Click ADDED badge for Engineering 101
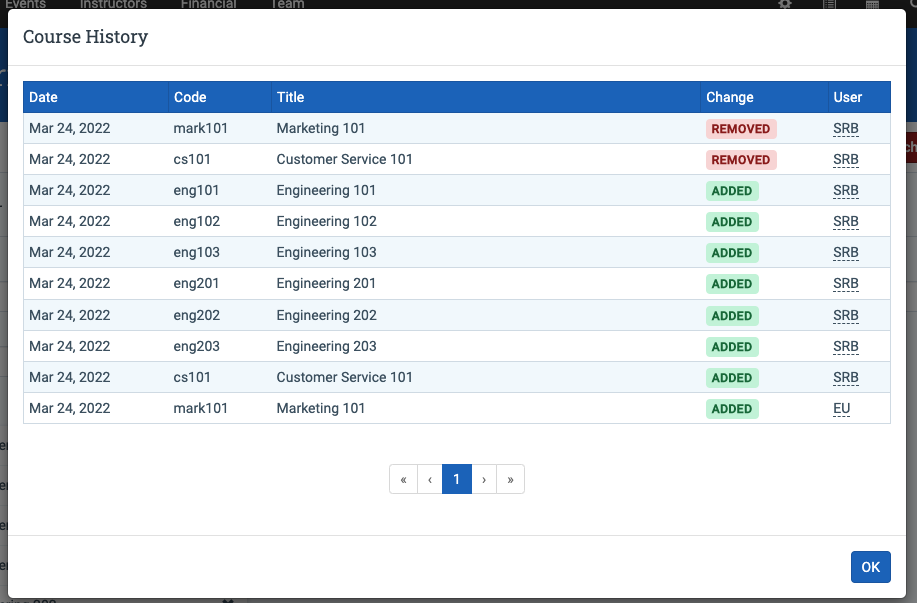The height and width of the screenshot is (603, 917). tap(732, 191)
